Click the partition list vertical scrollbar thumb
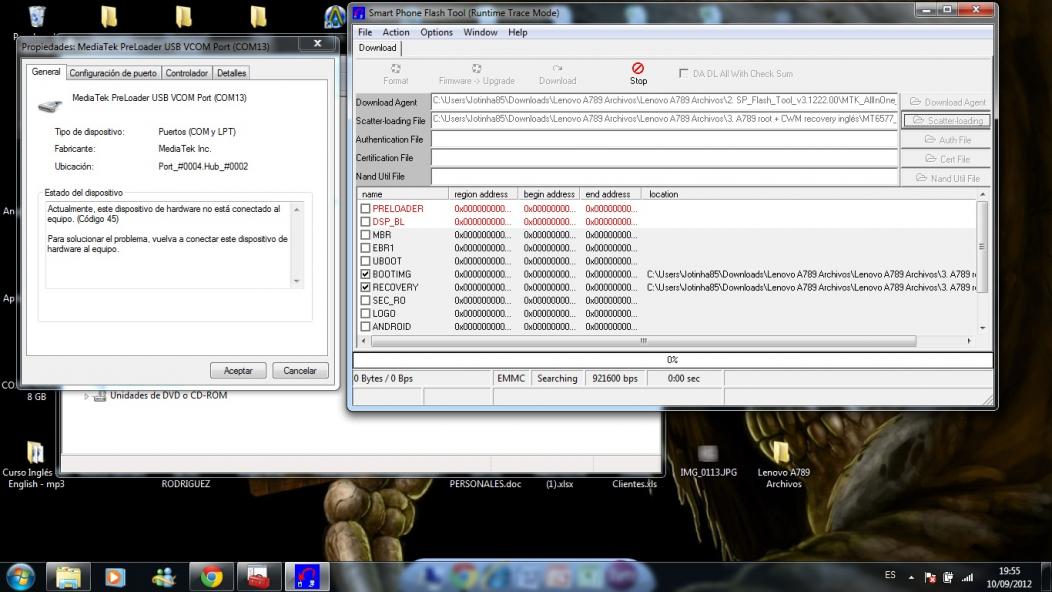The width and height of the screenshot is (1052, 592). tap(982, 246)
